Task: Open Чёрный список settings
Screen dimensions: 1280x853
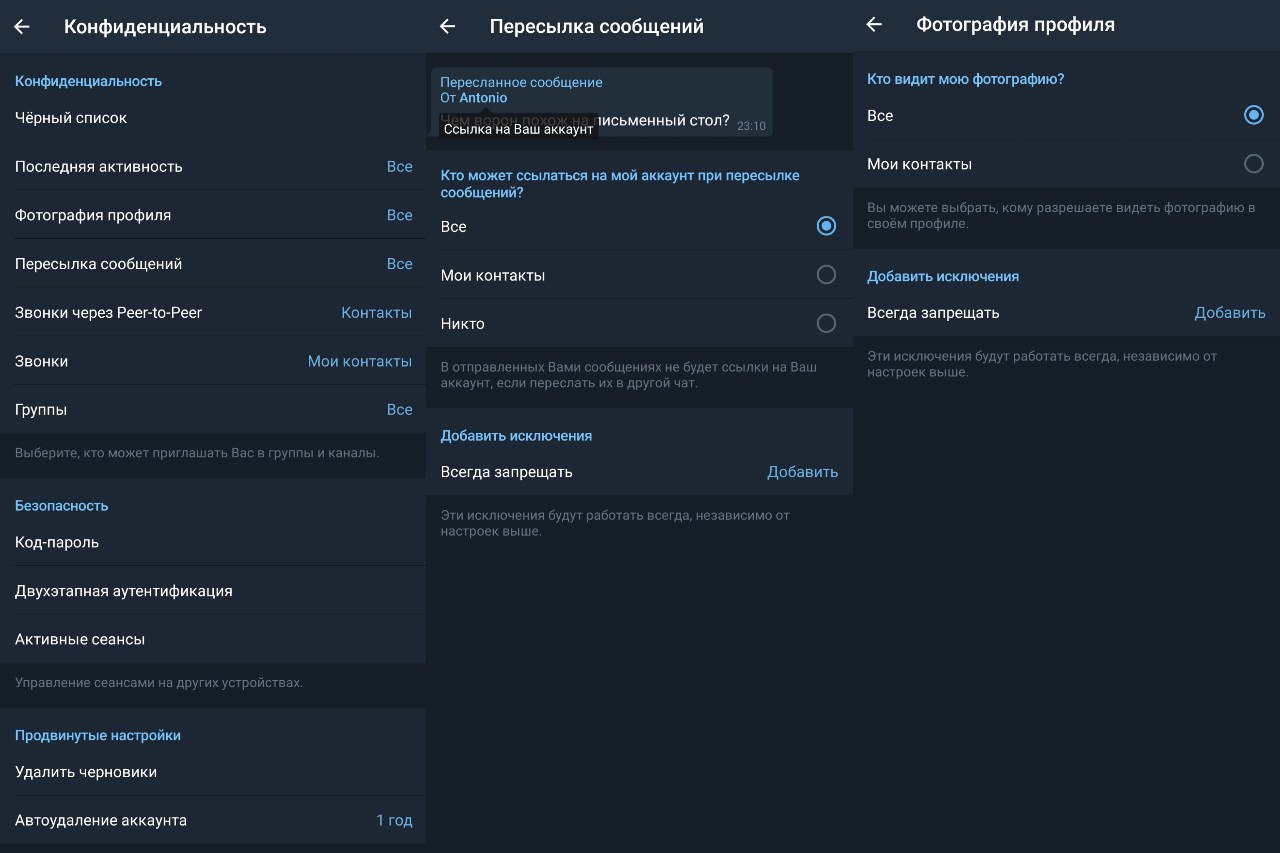Action: pos(212,118)
